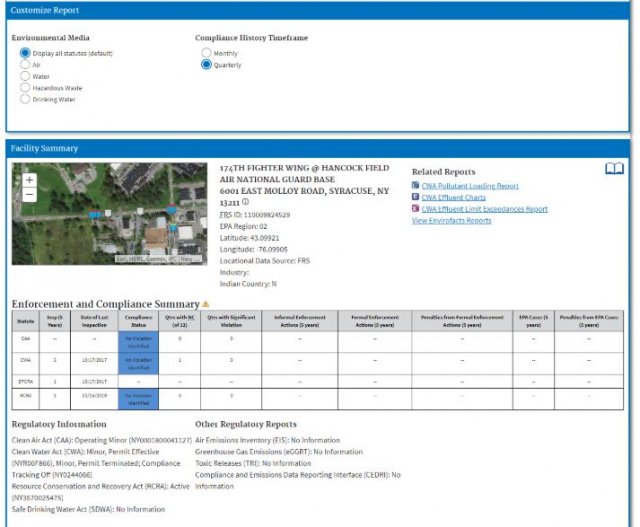Click the Effluent Limit Exceedances Report icon
Screen dimensions: 640x527
(416, 209)
